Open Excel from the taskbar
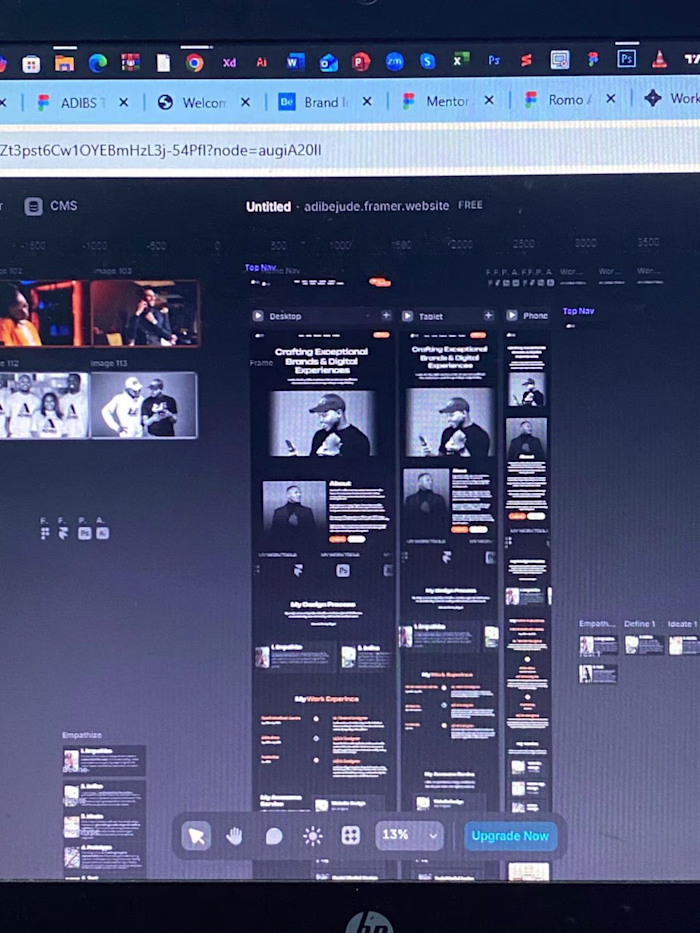Image resolution: width=700 pixels, height=933 pixels. (461, 61)
